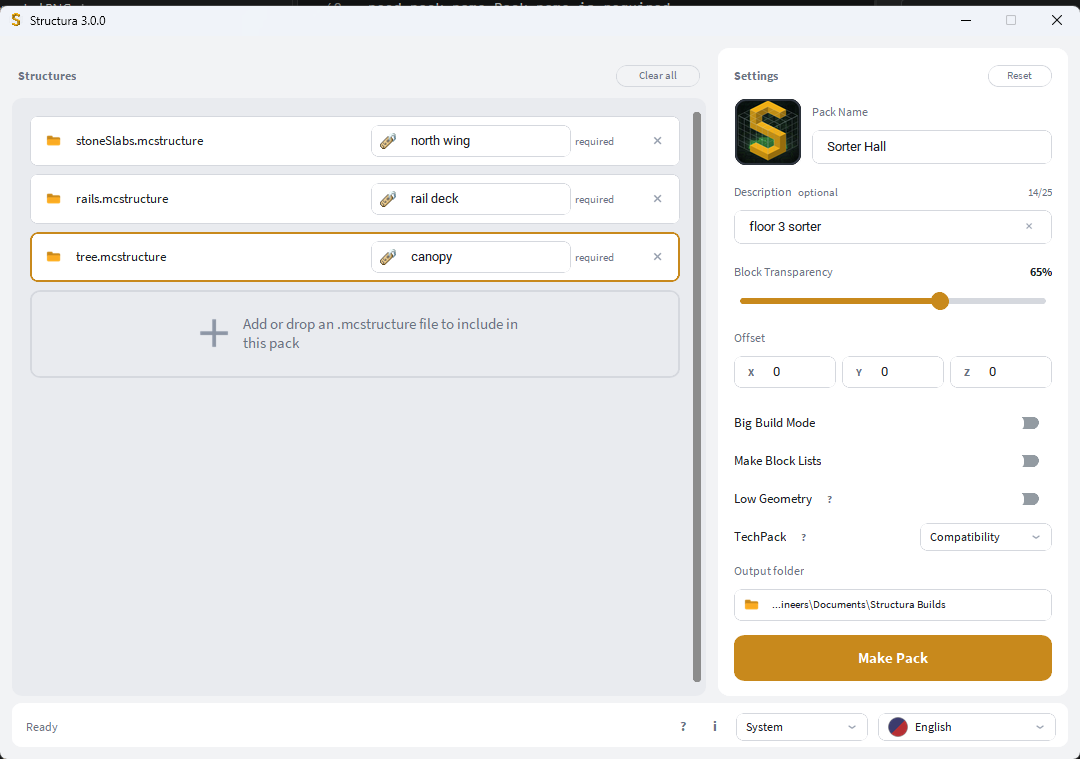Click the Output folder path field
This screenshot has width=1080, height=759.
pos(893,605)
